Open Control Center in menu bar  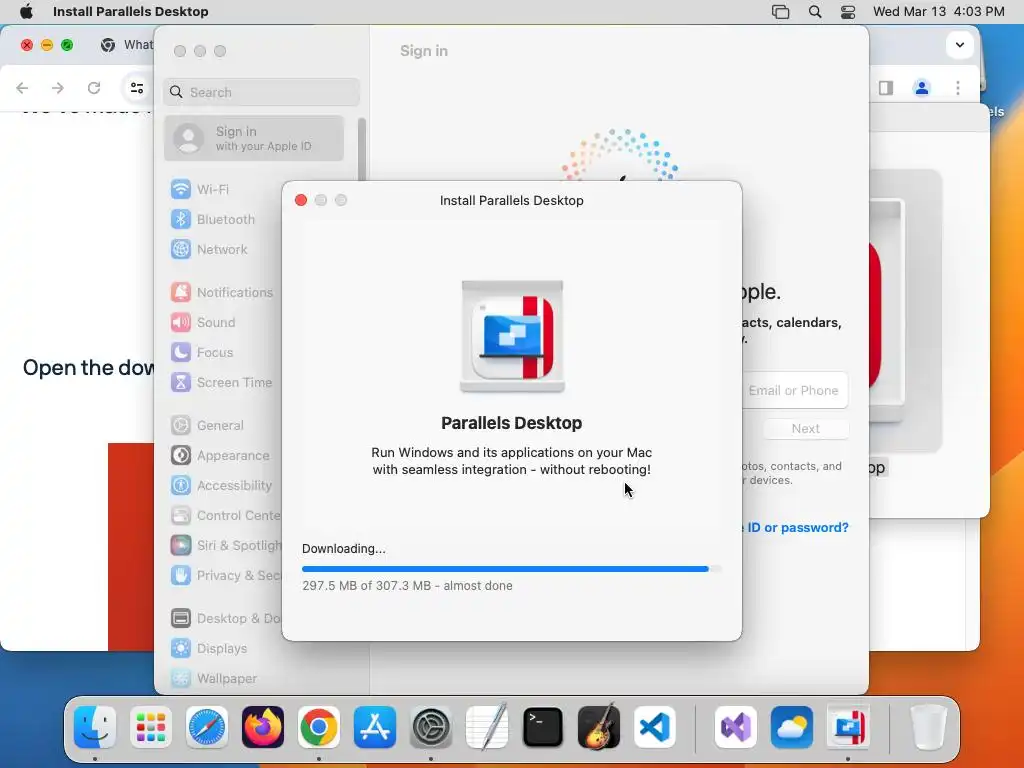pos(848,12)
